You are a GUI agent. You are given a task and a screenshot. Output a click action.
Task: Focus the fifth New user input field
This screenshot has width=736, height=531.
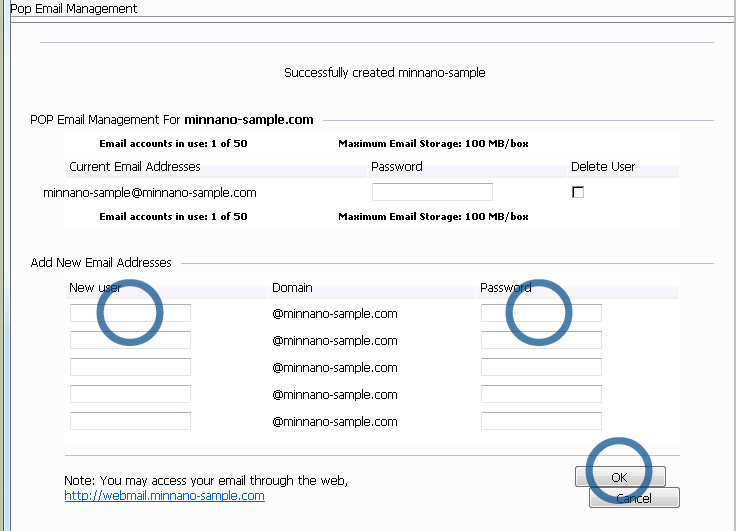point(130,421)
